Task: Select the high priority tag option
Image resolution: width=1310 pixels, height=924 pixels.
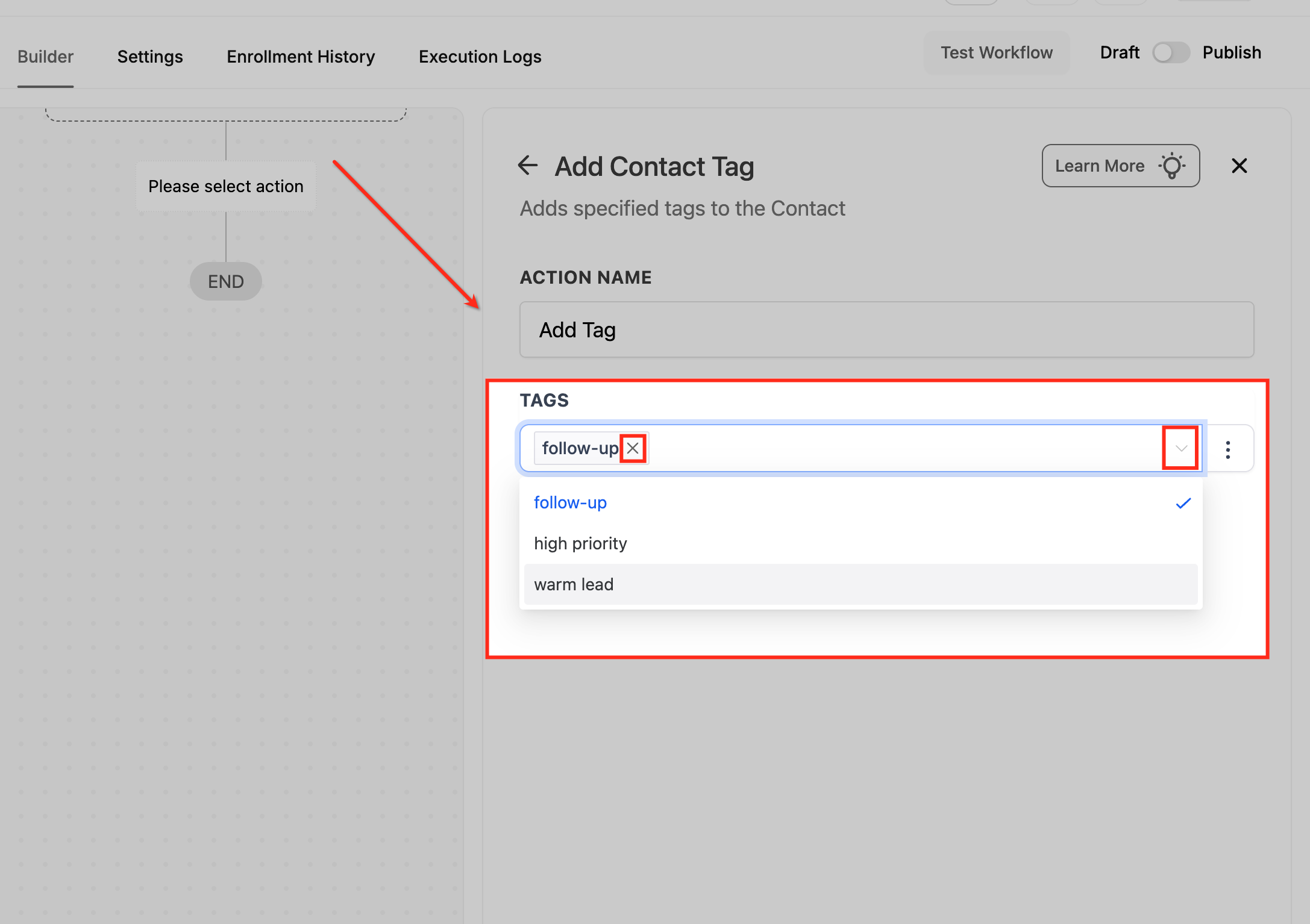Action: pos(580,543)
